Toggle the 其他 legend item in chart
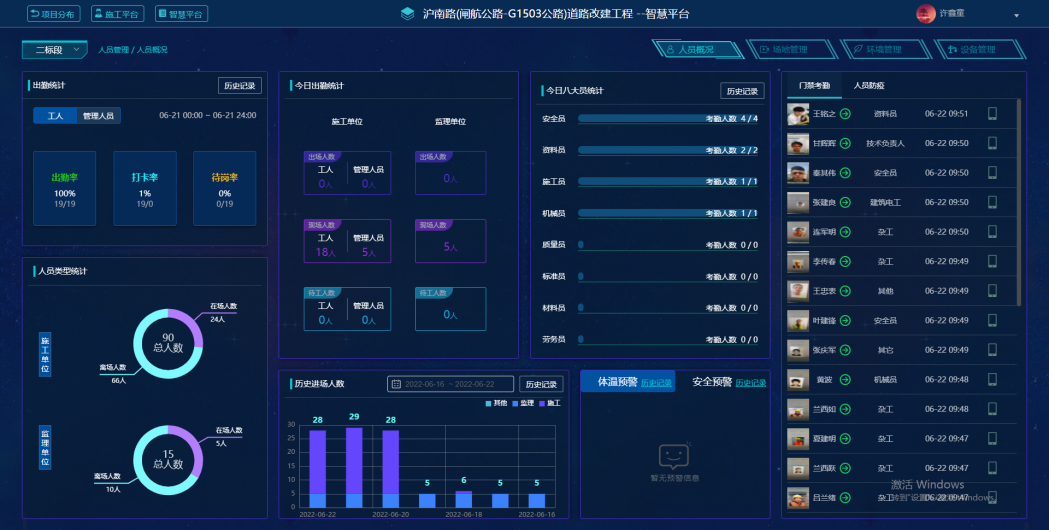 coord(496,404)
